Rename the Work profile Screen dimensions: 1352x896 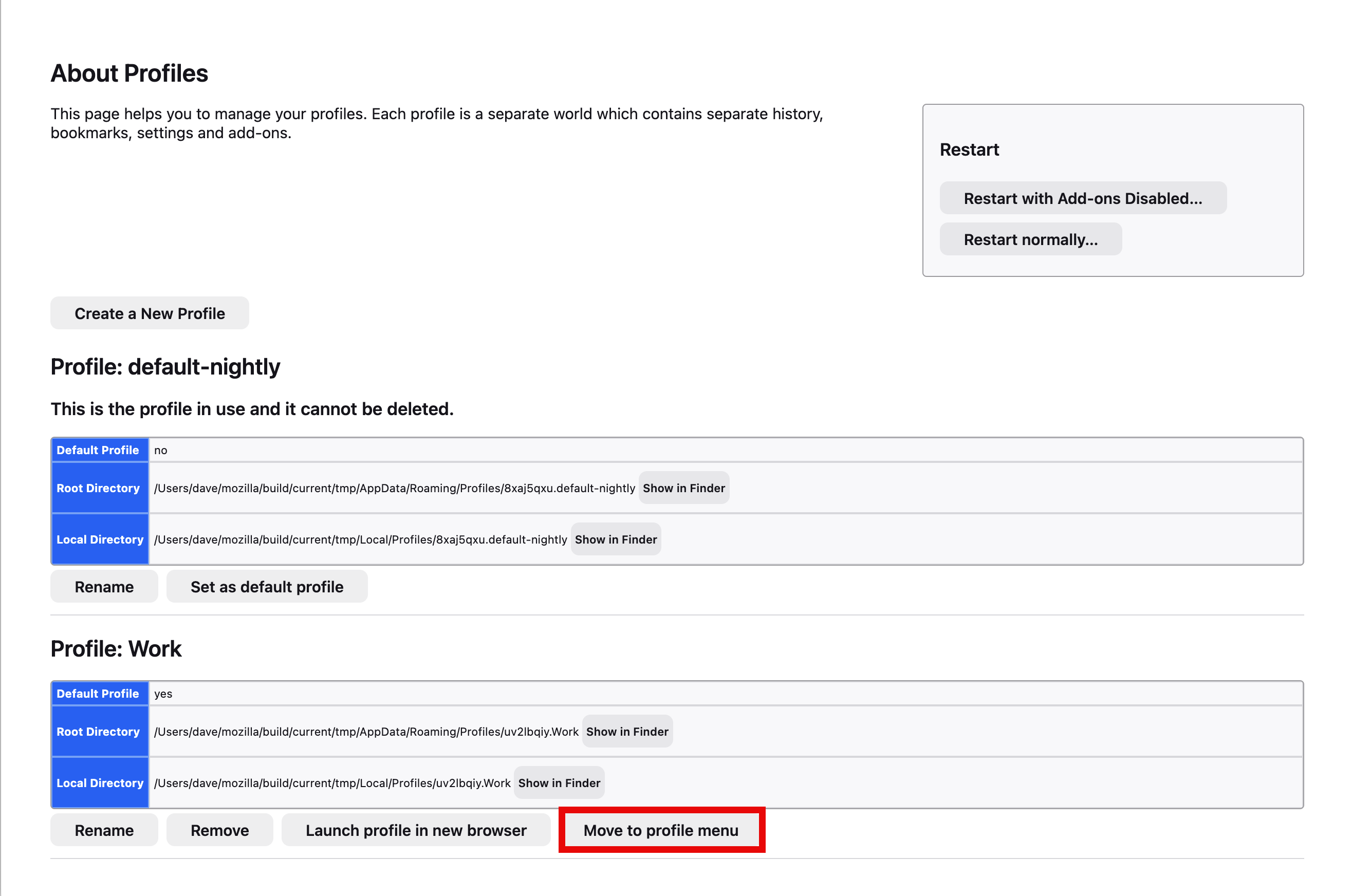(104, 830)
